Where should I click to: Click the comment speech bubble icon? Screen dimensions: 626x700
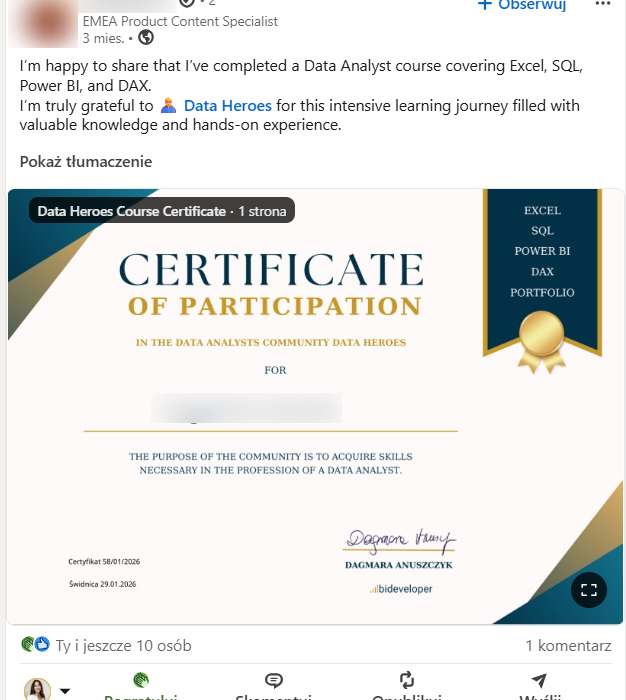273,680
